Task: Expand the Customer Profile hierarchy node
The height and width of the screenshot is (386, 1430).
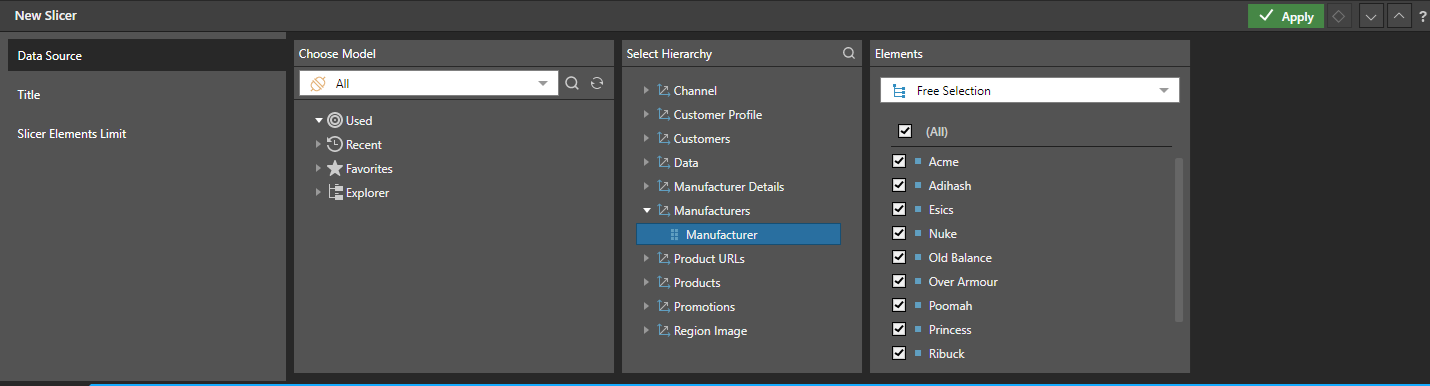Action: click(646, 115)
